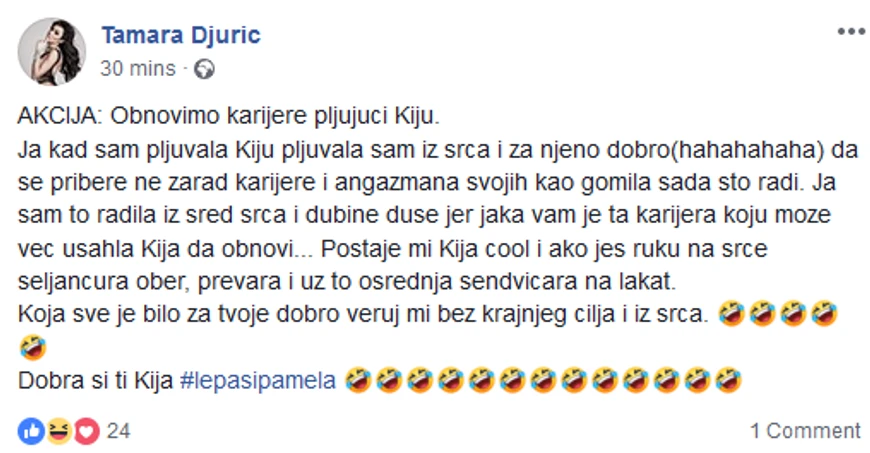Click the blue Like reaction icon
This screenshot has width=870, height=453.
32,431
